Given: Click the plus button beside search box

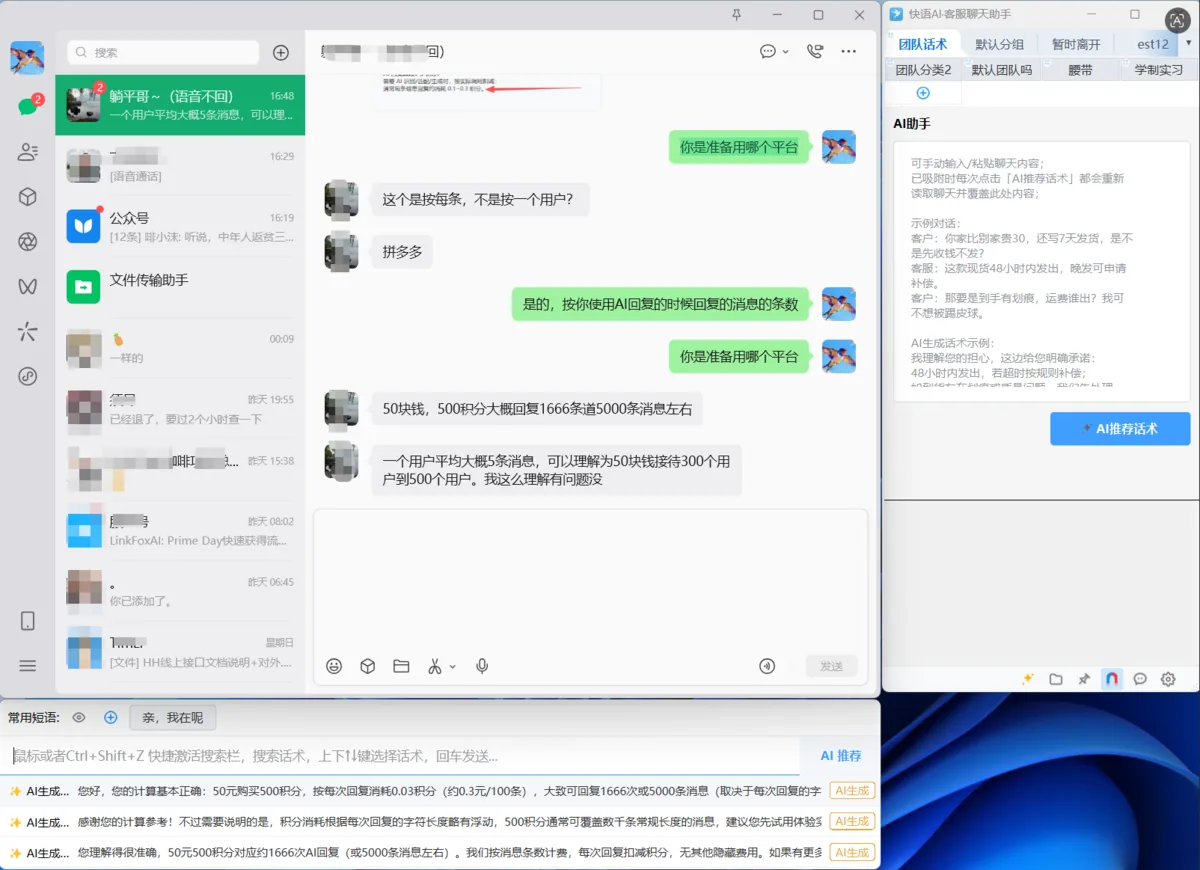Looking at the screenshot, I should pyautogui.click(x=281, y=53).
